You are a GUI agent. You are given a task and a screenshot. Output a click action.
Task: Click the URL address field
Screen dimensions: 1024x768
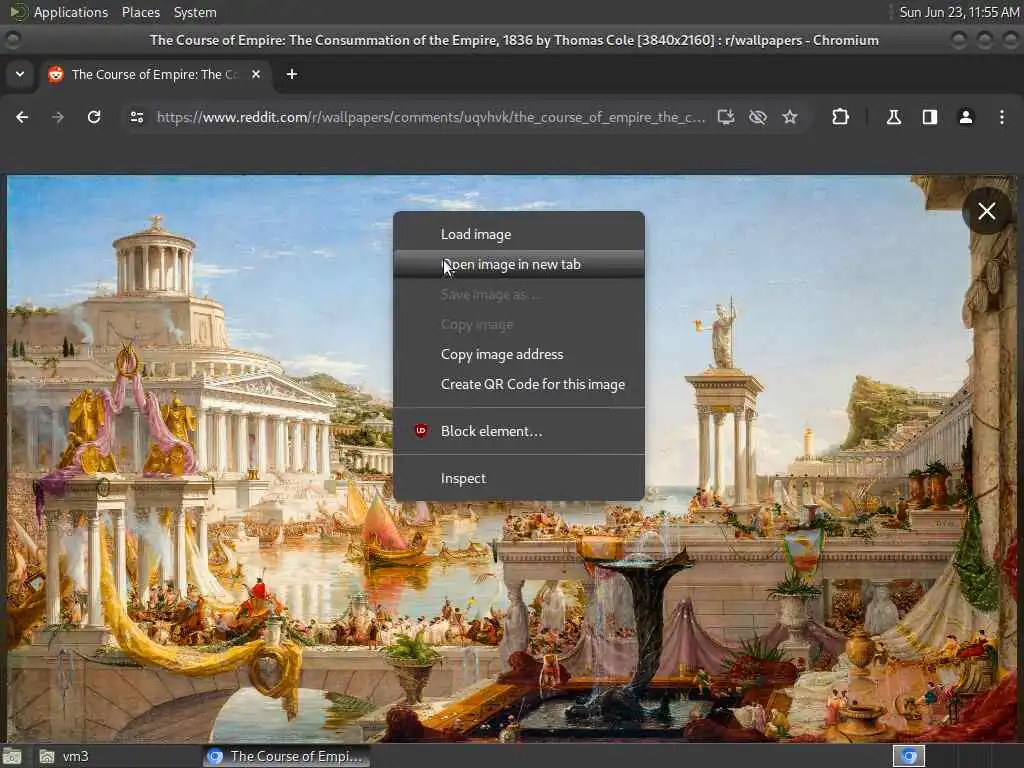(431, 117)
